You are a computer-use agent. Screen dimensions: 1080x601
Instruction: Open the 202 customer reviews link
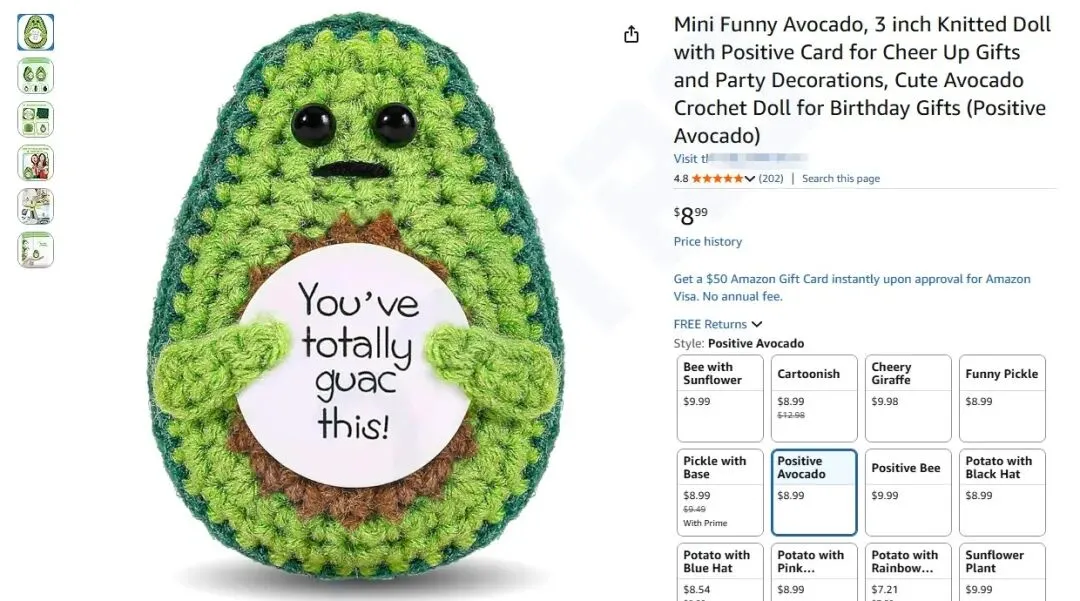pos(771,179)
